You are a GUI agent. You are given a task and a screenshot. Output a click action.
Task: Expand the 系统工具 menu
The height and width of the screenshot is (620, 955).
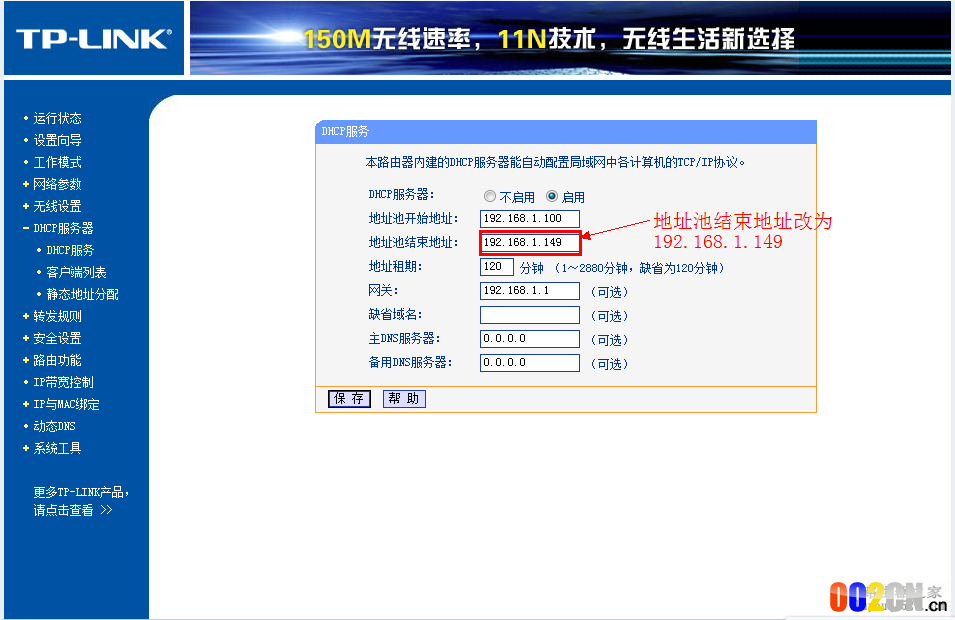click(57, 448)
